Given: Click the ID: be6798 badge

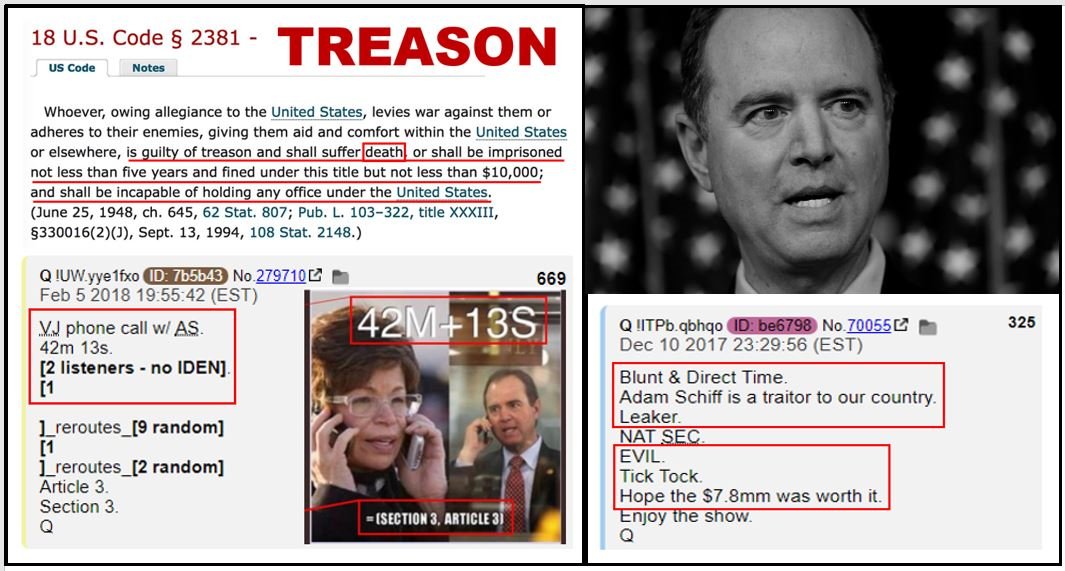Looking at the screenshot, I should [x=772, y=326].
